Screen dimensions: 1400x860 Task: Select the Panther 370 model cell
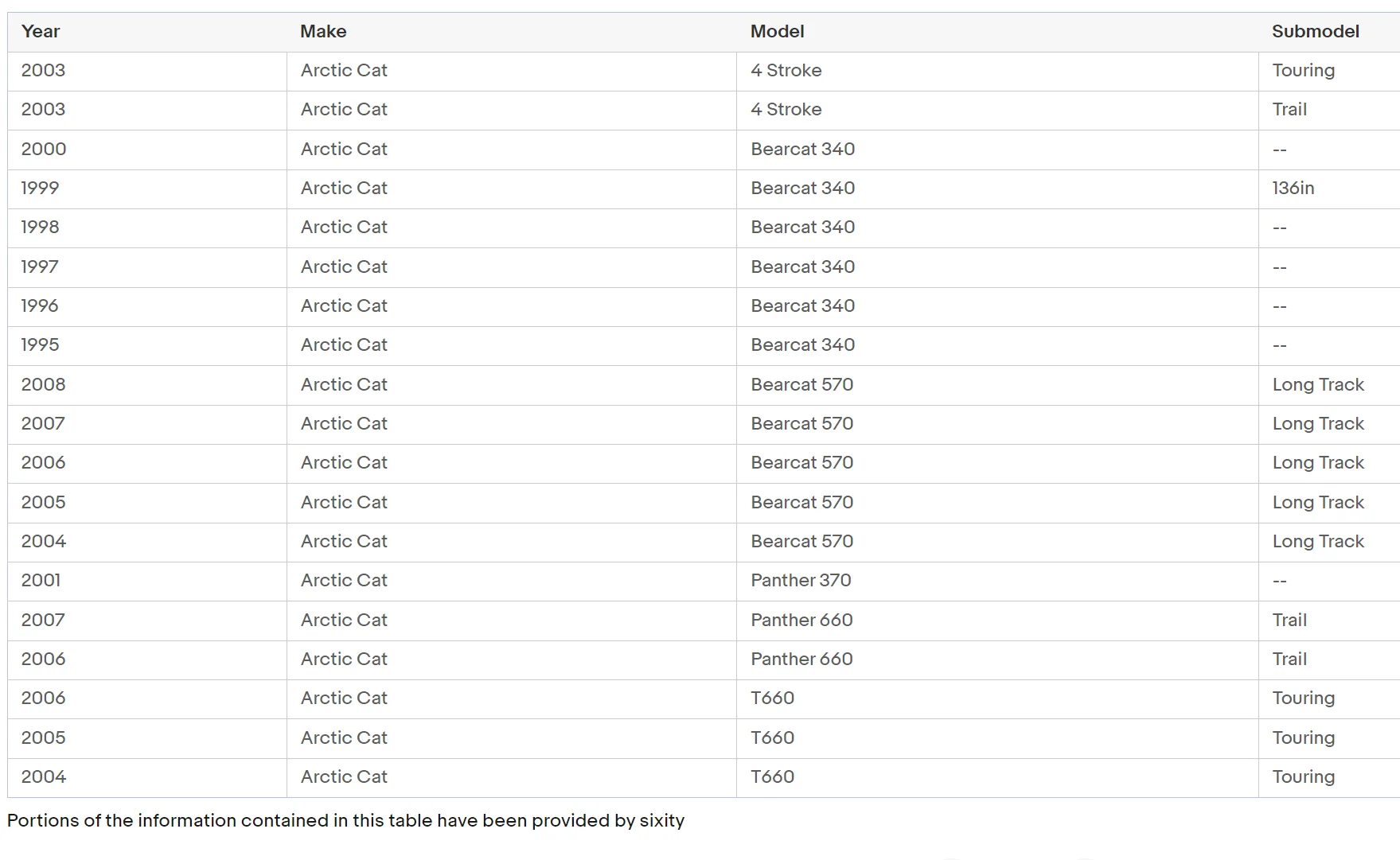point(801,581)
